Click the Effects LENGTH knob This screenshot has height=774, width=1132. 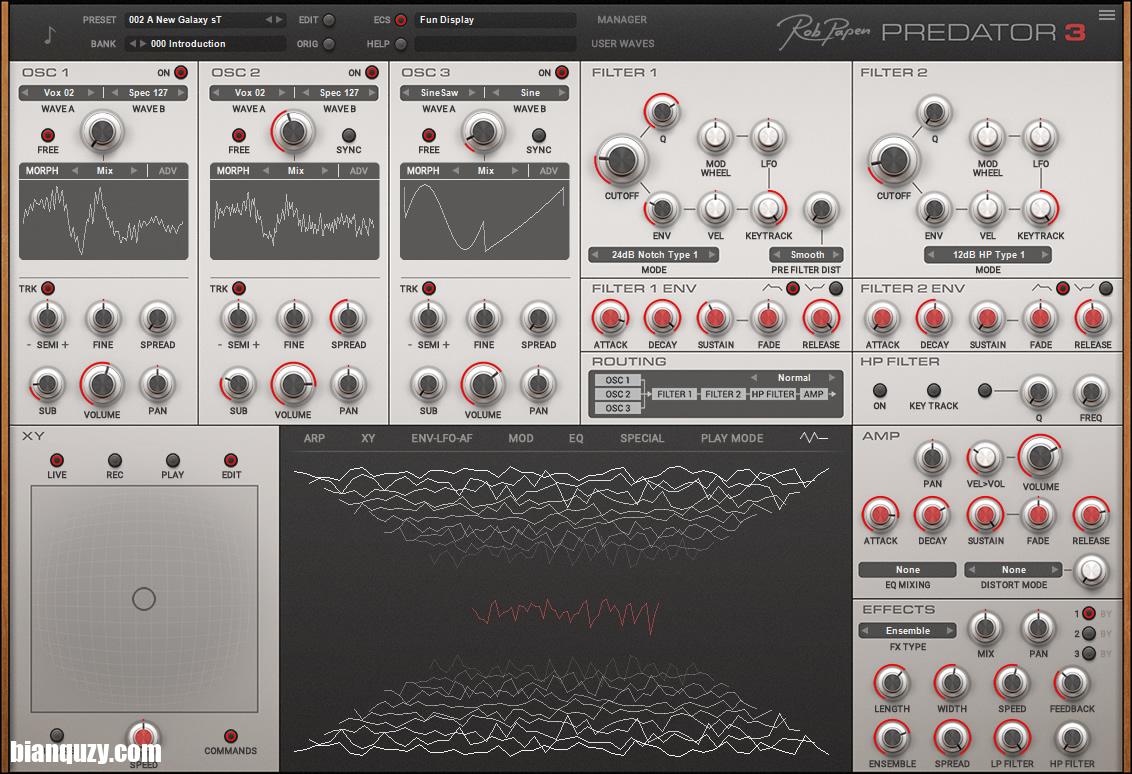[892, 683]
